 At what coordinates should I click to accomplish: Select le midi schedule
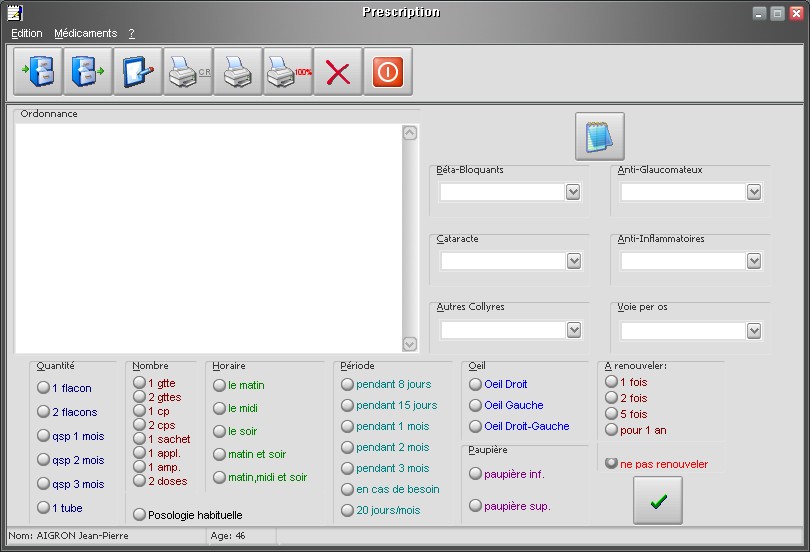tap(236, 408)
